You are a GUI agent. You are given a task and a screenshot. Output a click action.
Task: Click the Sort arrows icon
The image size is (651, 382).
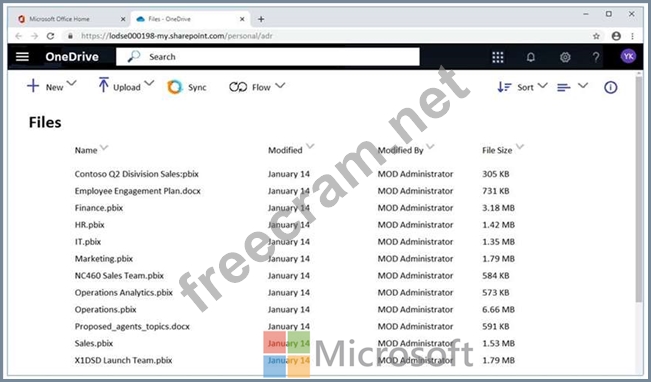504,87
